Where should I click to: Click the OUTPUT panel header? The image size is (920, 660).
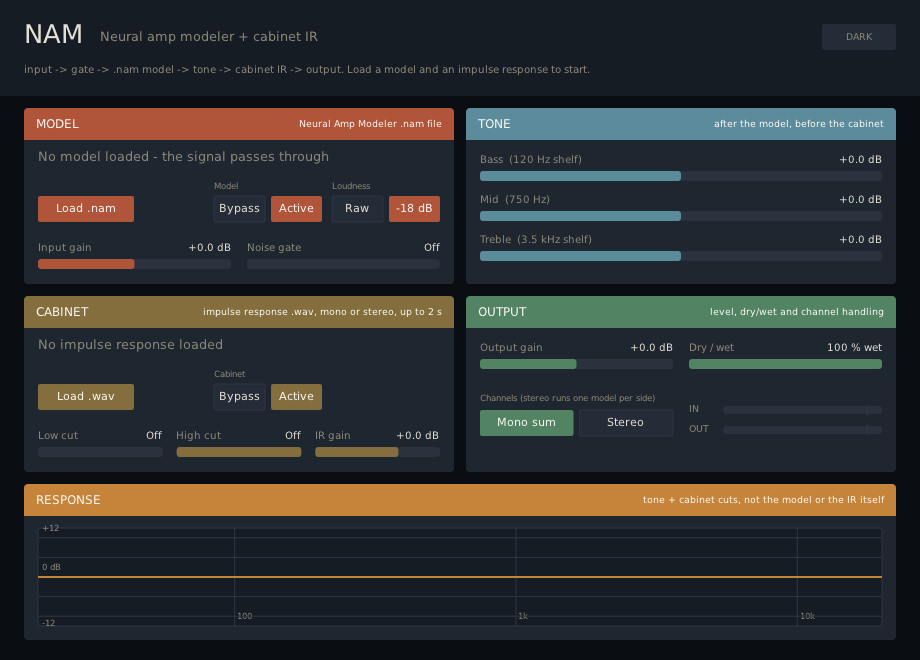681,312
